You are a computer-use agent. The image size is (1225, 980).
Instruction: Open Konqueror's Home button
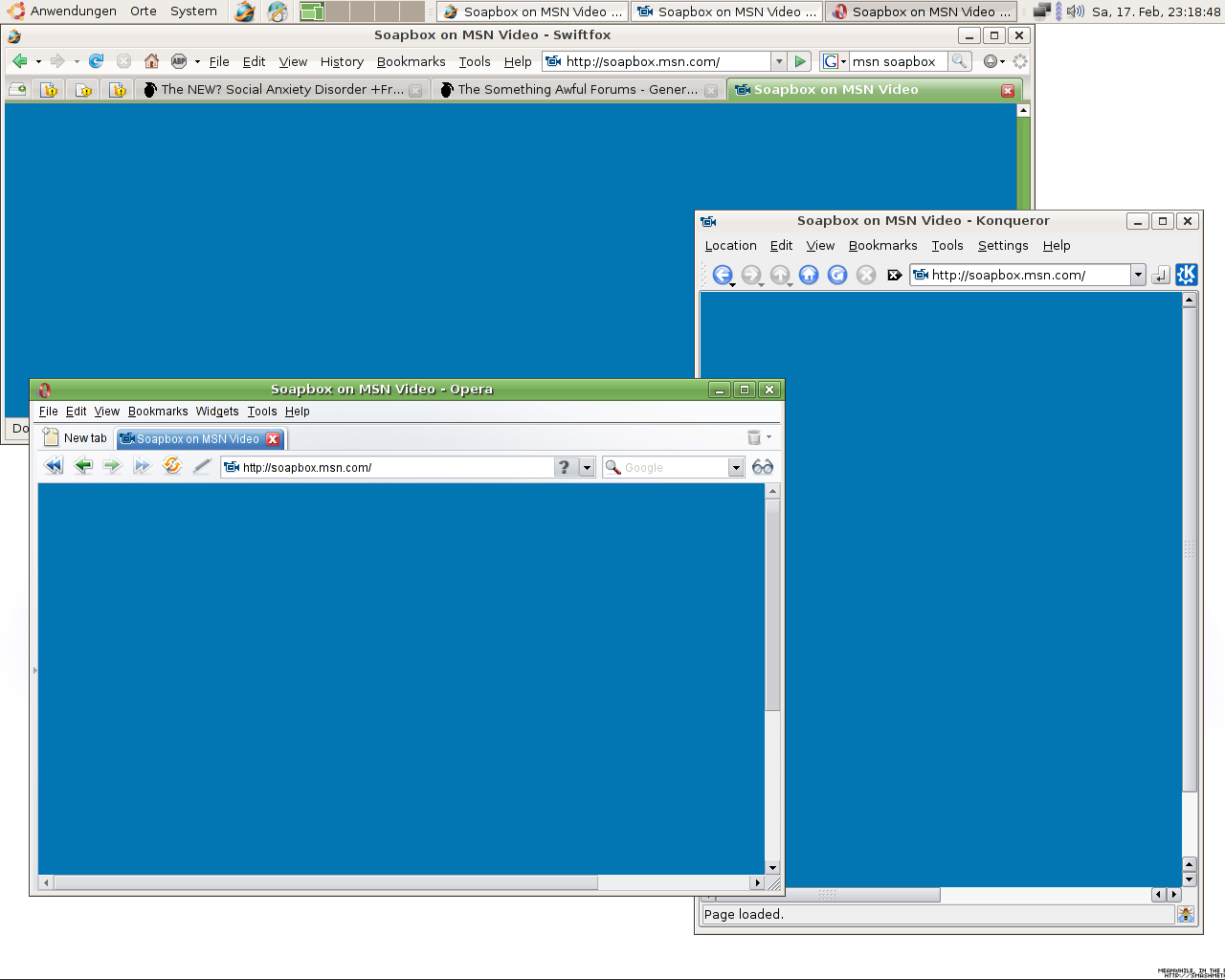point(809,275)
